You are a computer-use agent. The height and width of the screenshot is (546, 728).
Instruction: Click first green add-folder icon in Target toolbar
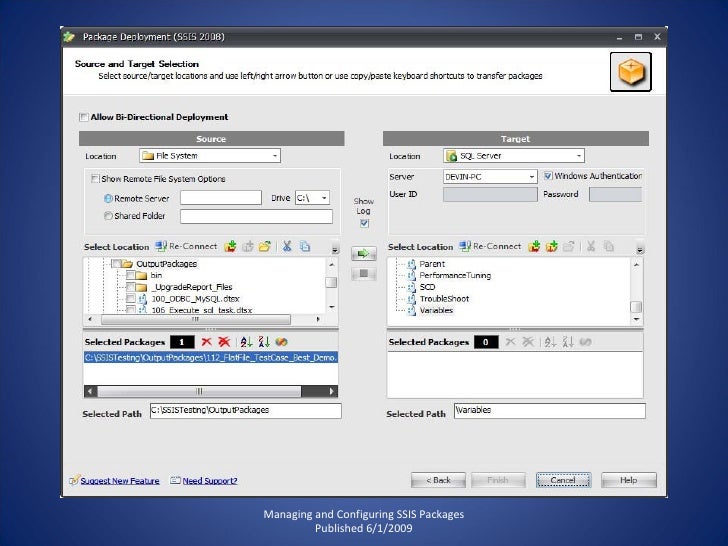point(534,247)
